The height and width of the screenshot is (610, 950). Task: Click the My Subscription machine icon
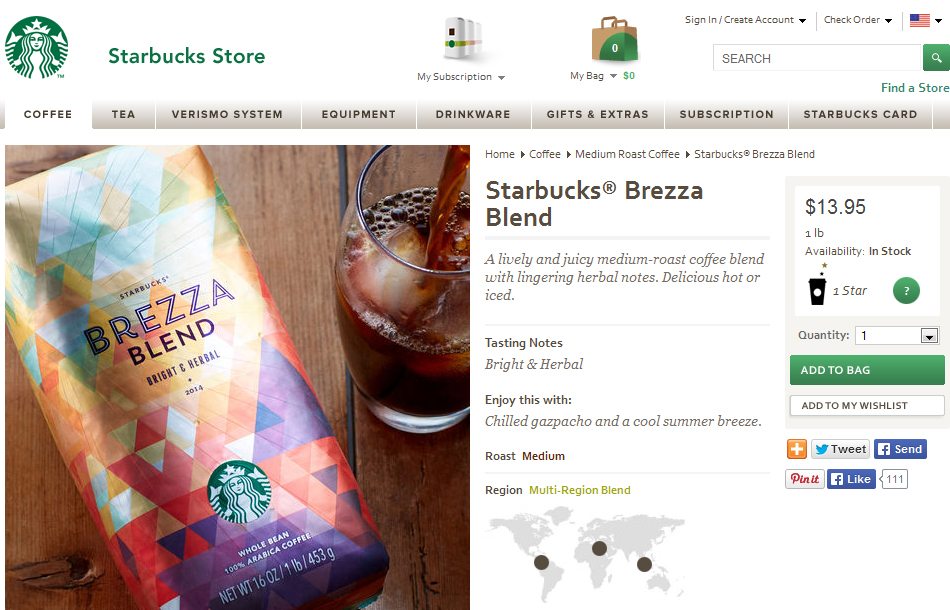click(x=463, y=38)
